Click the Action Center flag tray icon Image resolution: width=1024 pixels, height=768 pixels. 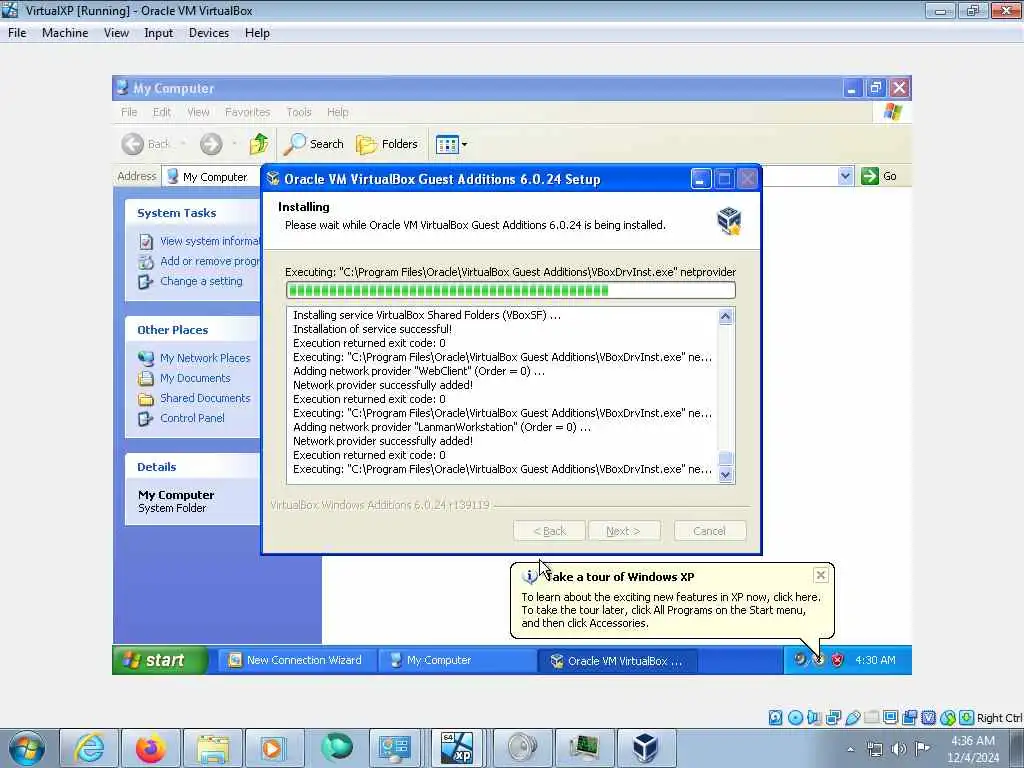(x=923, y=748)
